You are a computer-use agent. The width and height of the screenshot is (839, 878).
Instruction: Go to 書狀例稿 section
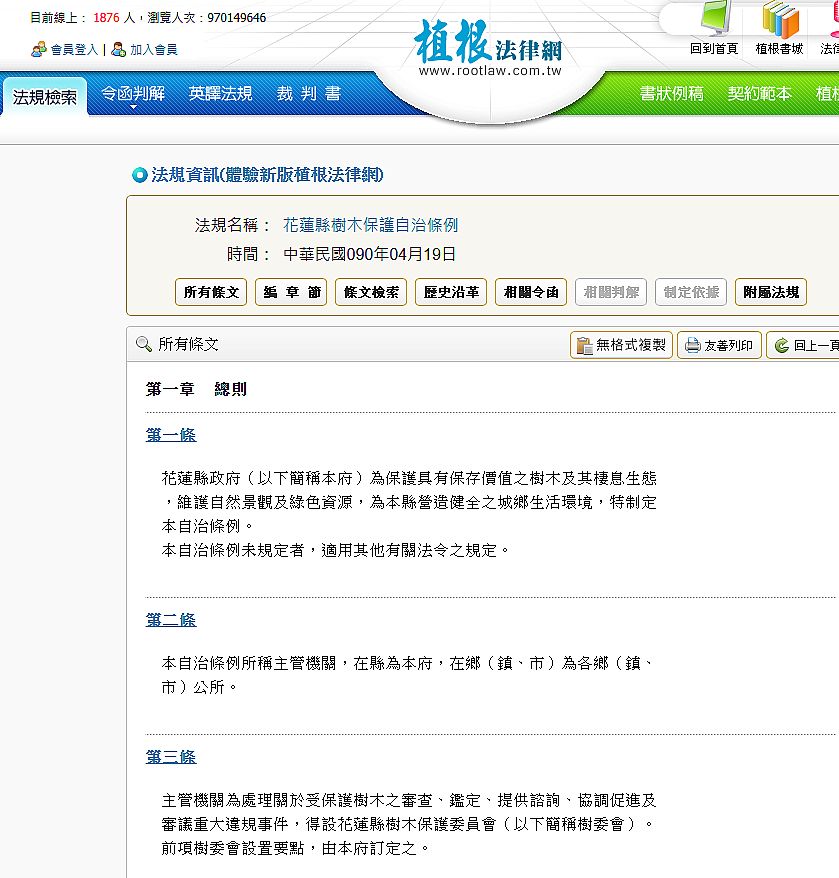click(671, 93)
